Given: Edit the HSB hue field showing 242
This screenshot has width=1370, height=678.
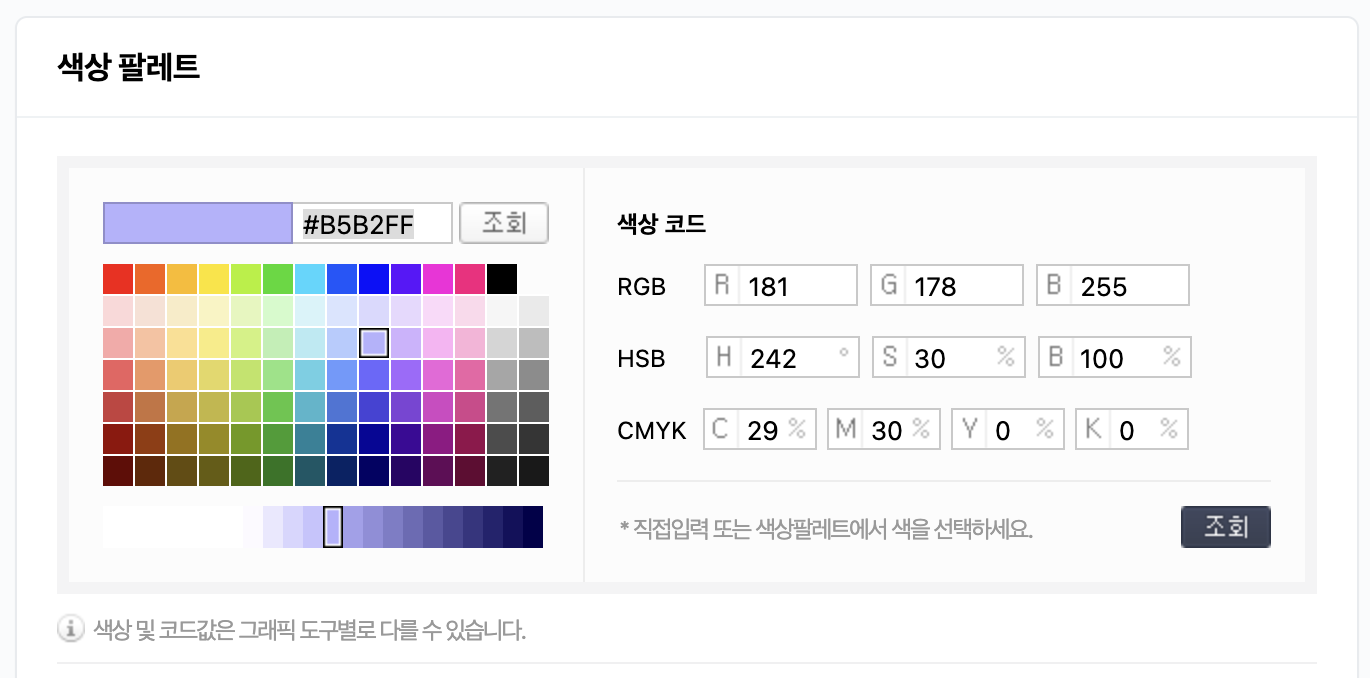Looking at the screenshot, I should coord(790,356).
